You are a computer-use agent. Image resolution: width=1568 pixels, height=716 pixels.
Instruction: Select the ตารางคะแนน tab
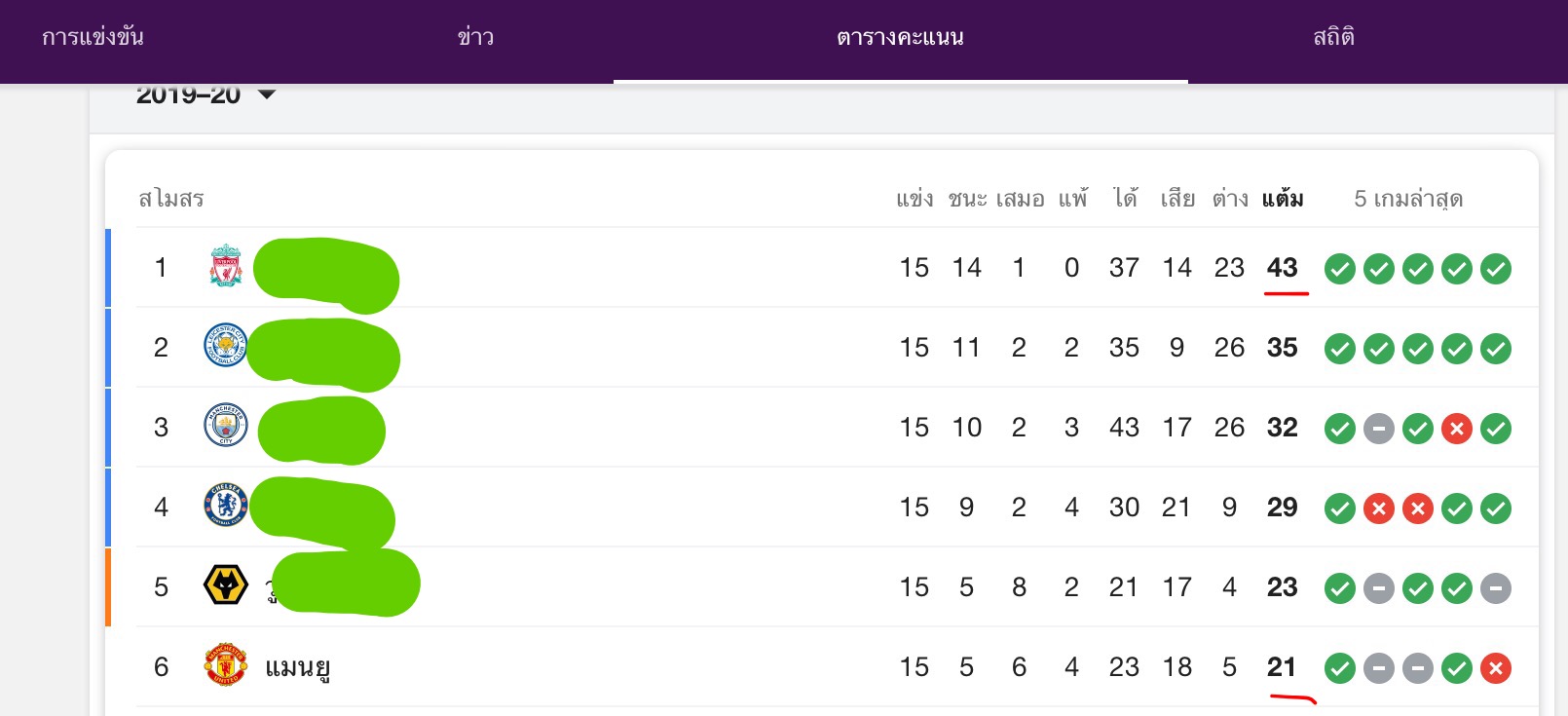pyautogui.click(x=900, y=38)
